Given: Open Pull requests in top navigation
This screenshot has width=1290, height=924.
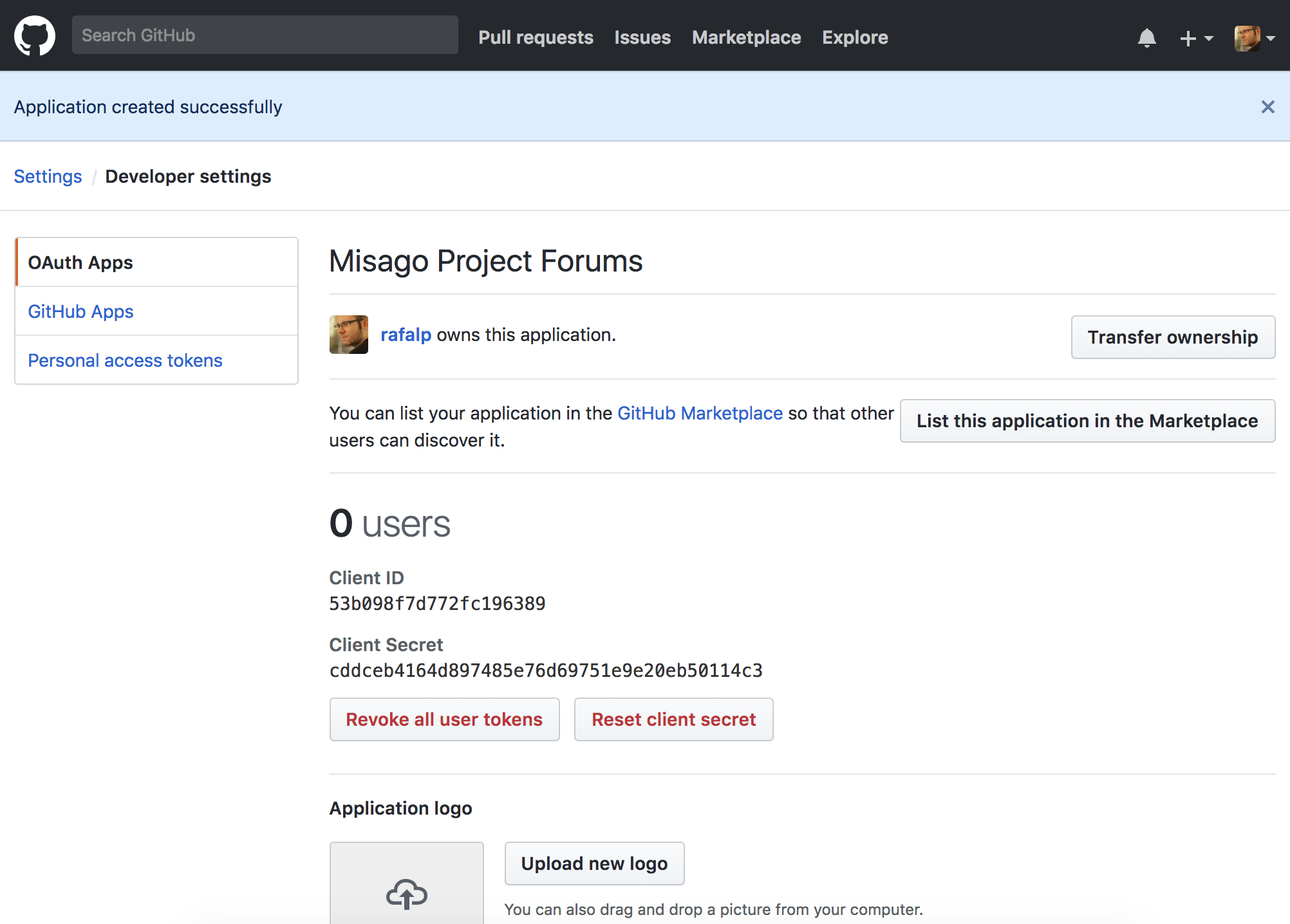Looking at the screenshot, I should 536,37.
